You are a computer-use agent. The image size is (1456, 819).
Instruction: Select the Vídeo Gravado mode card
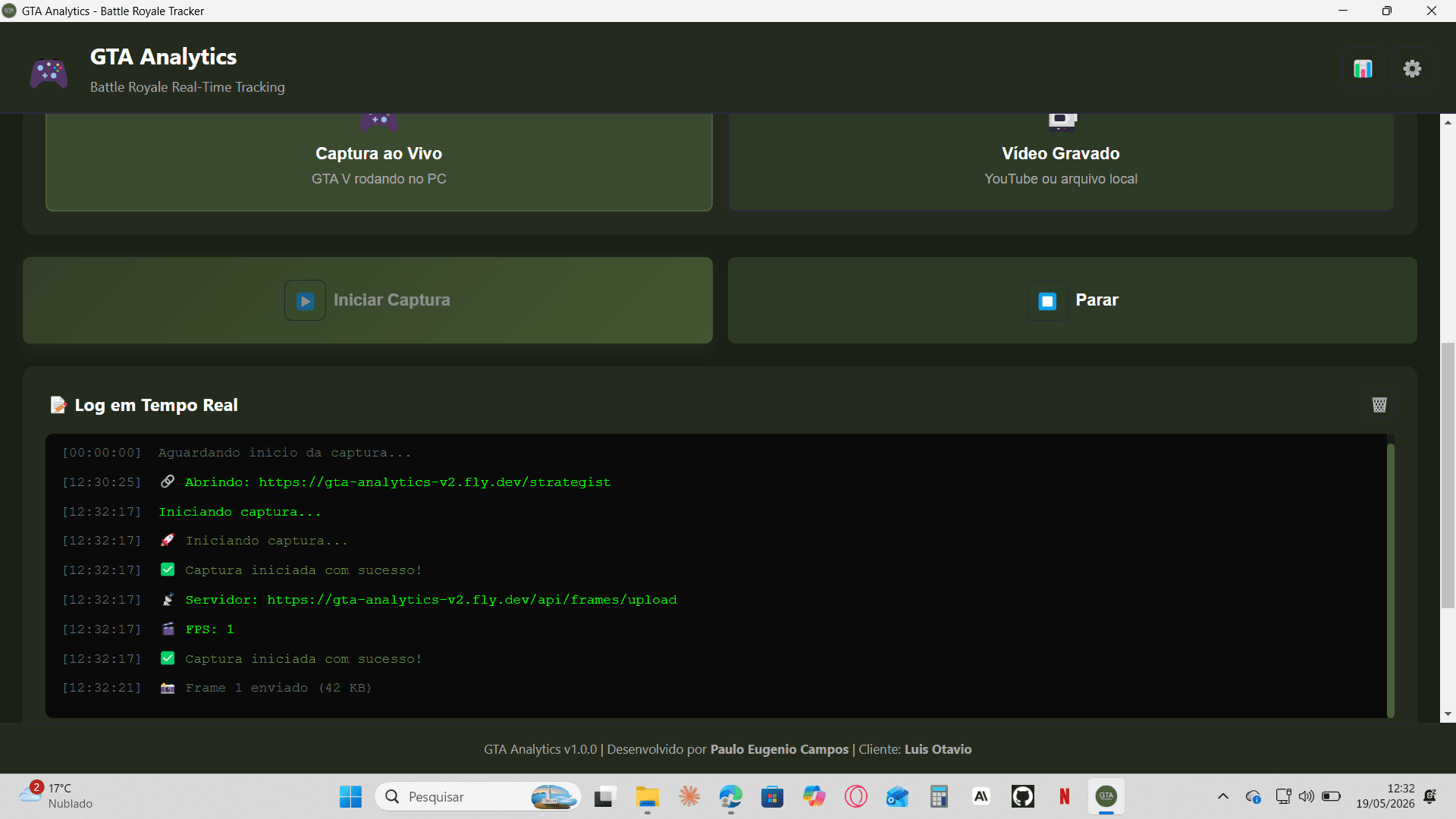pos(1061,162)
